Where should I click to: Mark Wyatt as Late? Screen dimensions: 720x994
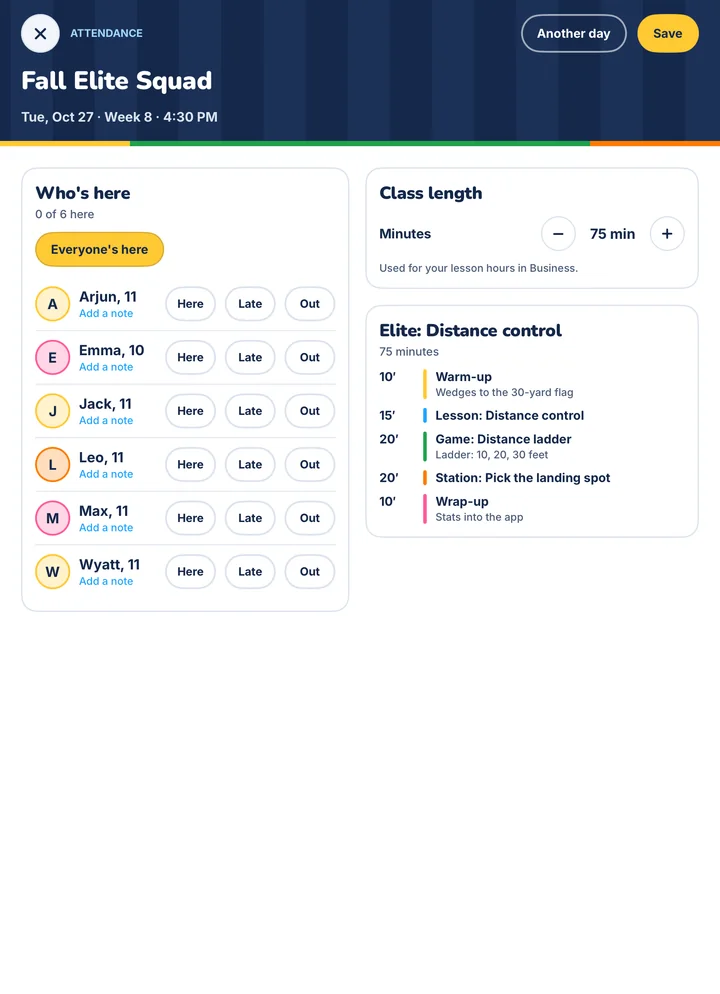(x=250, y=572)
